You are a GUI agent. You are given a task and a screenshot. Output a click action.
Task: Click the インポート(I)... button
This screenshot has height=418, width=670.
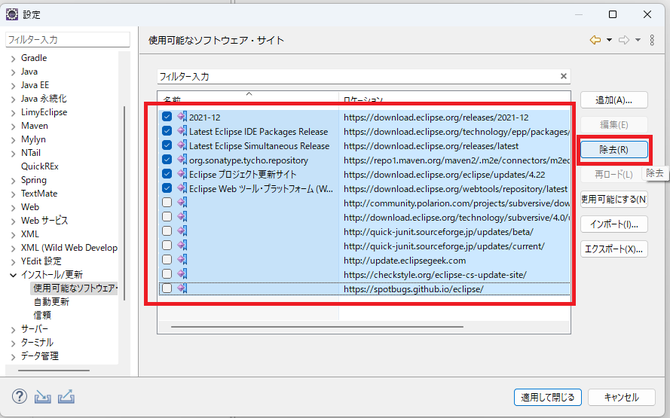pyautogui.click(x=614, y=224)
